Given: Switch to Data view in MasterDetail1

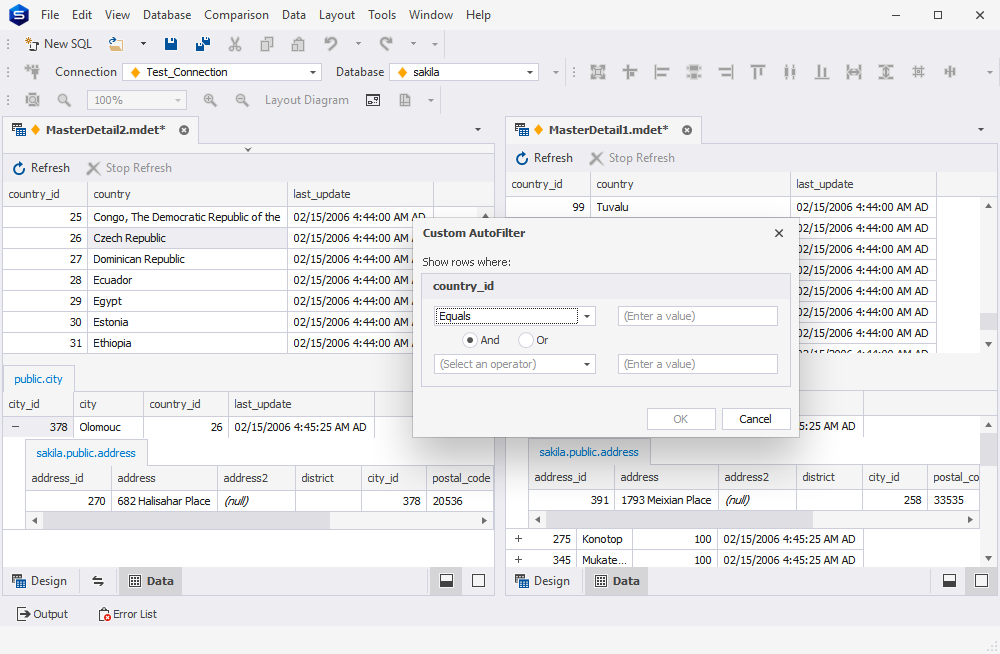Looking at the screenshot, I should [617, 581].
